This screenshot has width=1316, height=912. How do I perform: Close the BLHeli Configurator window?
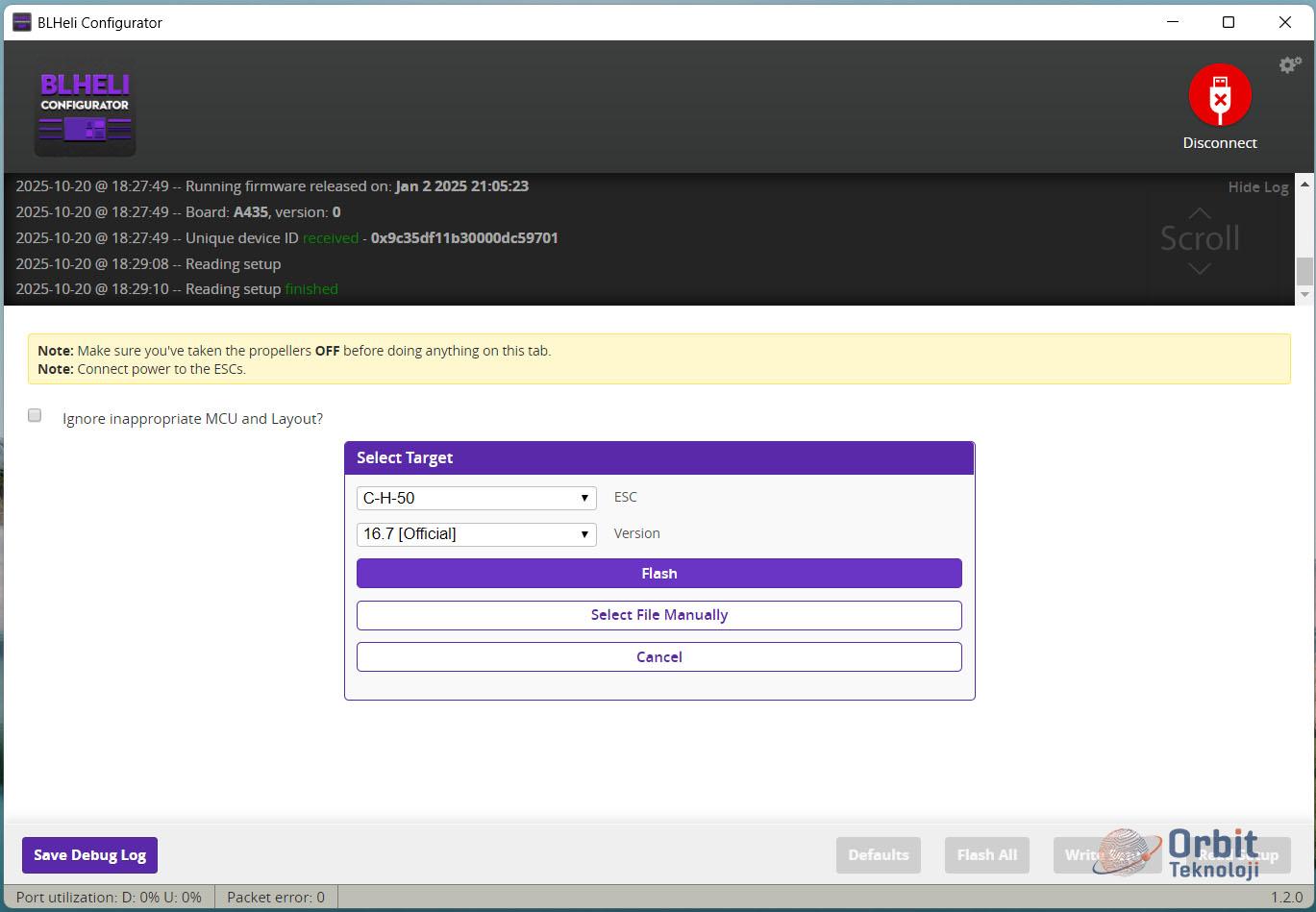[x=1284, y=22]
